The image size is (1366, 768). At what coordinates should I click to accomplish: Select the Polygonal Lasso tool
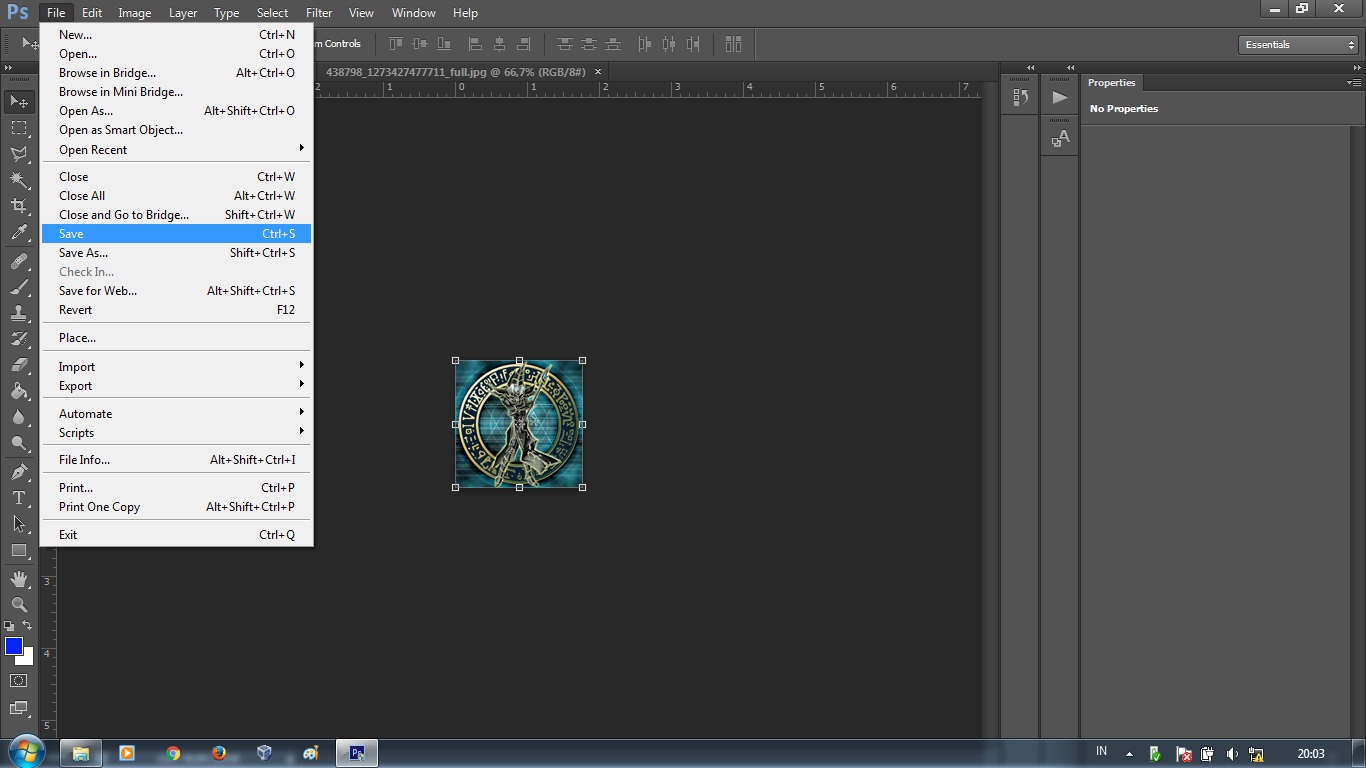[x=19, y=154]
